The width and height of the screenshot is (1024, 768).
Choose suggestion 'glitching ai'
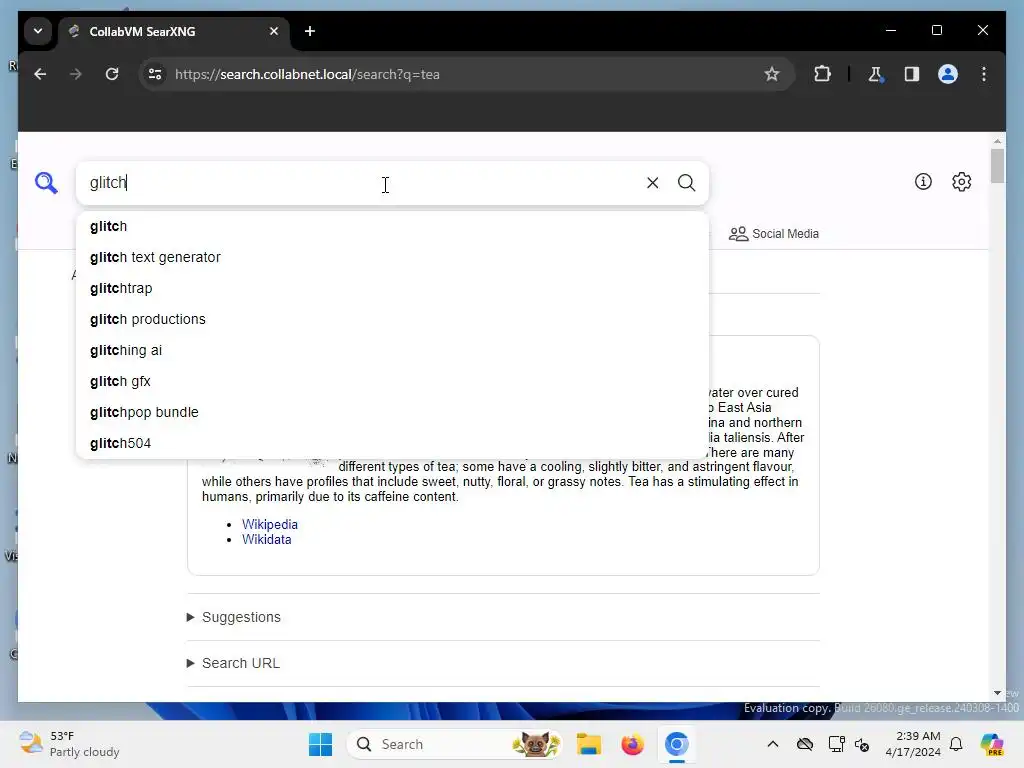coord(392,350)
